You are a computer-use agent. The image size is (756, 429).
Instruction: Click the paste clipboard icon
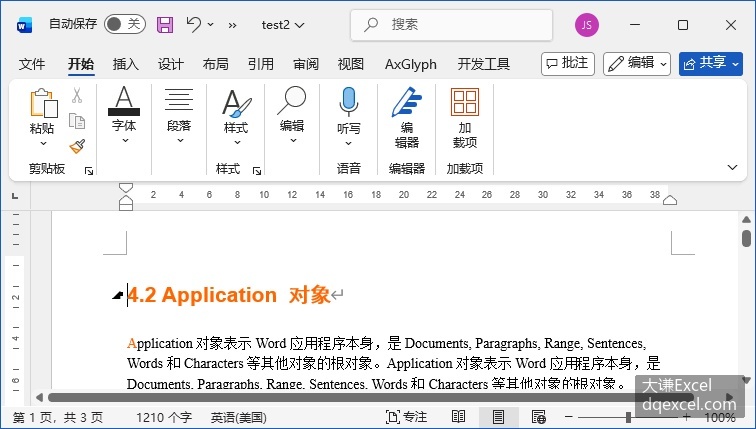(43, 103)
